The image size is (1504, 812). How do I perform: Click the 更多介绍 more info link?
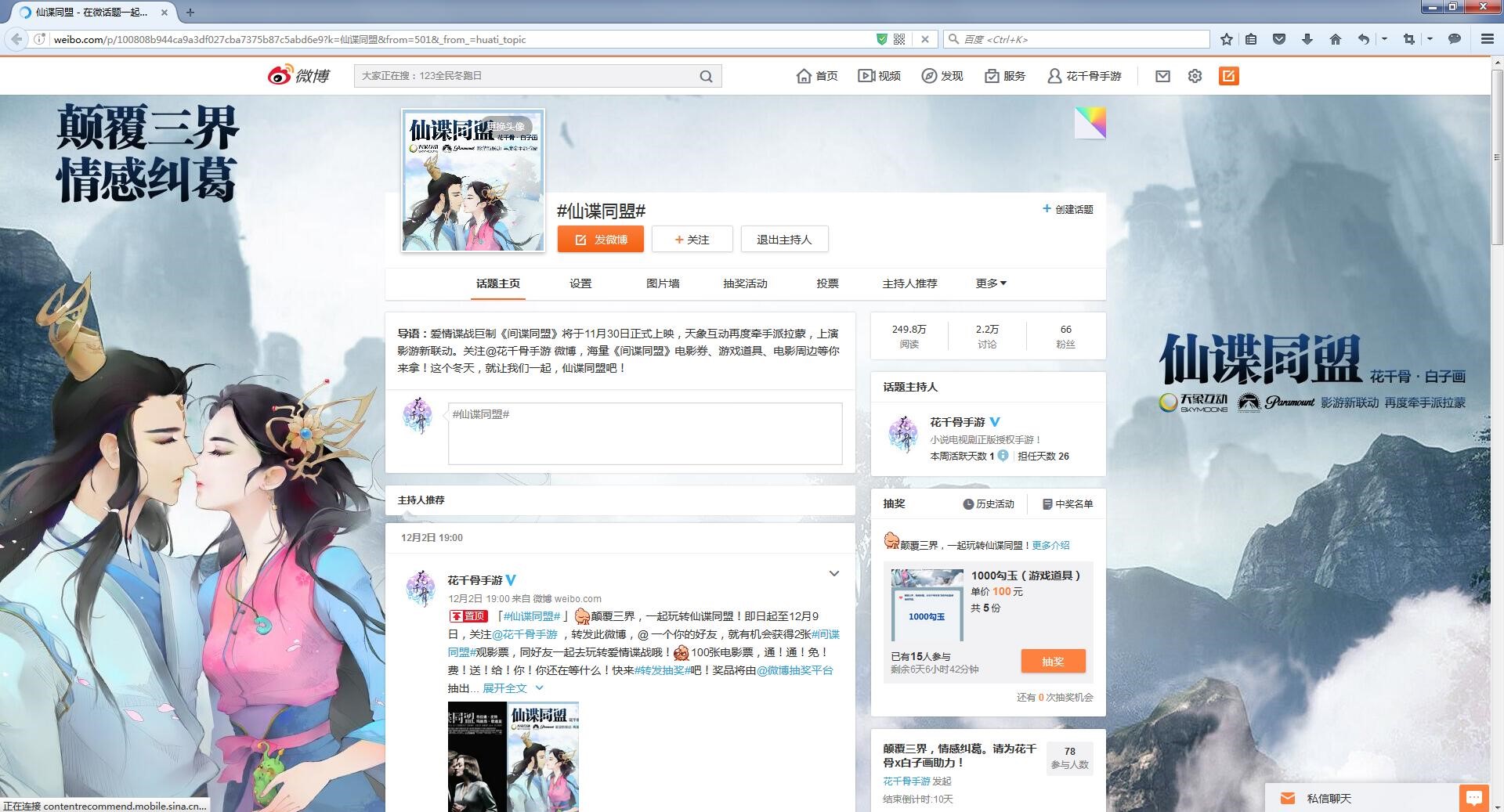1050,545
